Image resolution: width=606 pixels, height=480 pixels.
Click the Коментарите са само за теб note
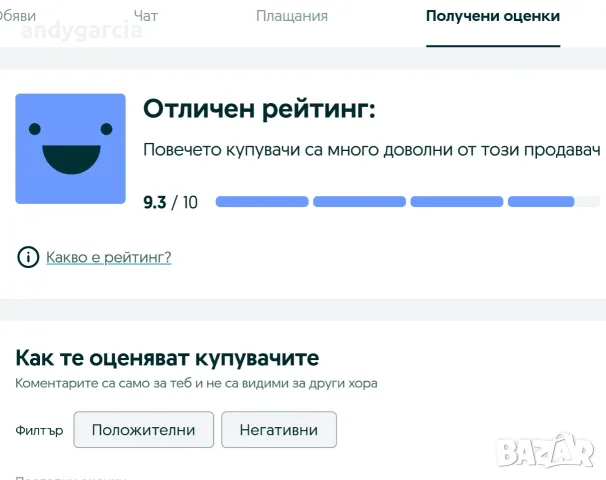tap(196, 383)
